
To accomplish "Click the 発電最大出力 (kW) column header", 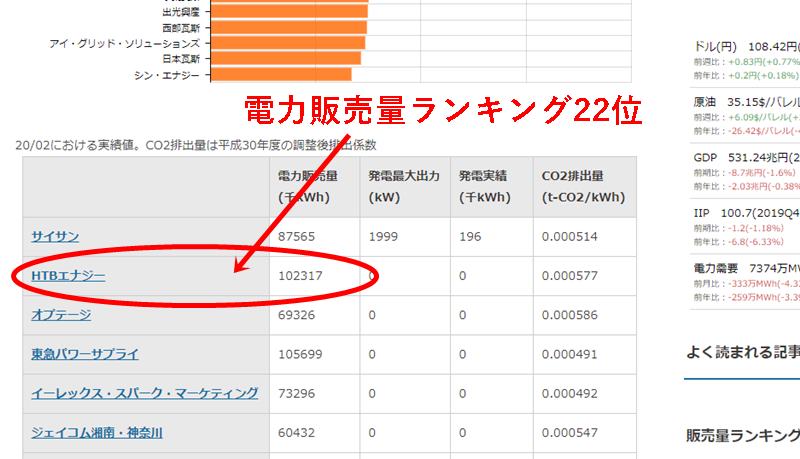I will point(405,187).
